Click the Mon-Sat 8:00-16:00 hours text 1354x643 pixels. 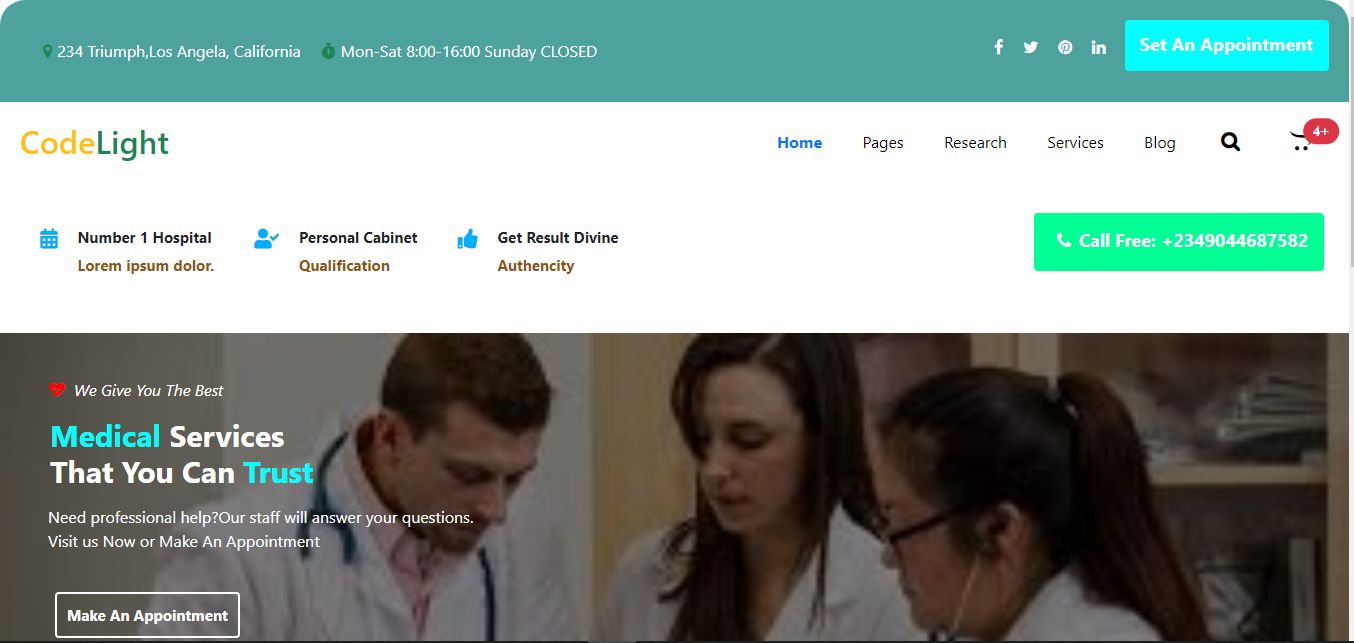(469, 51)
